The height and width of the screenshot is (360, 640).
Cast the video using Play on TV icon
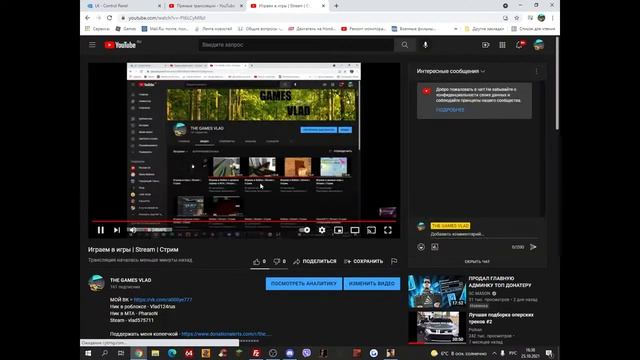pyautogui.click(x=371, y=230)
